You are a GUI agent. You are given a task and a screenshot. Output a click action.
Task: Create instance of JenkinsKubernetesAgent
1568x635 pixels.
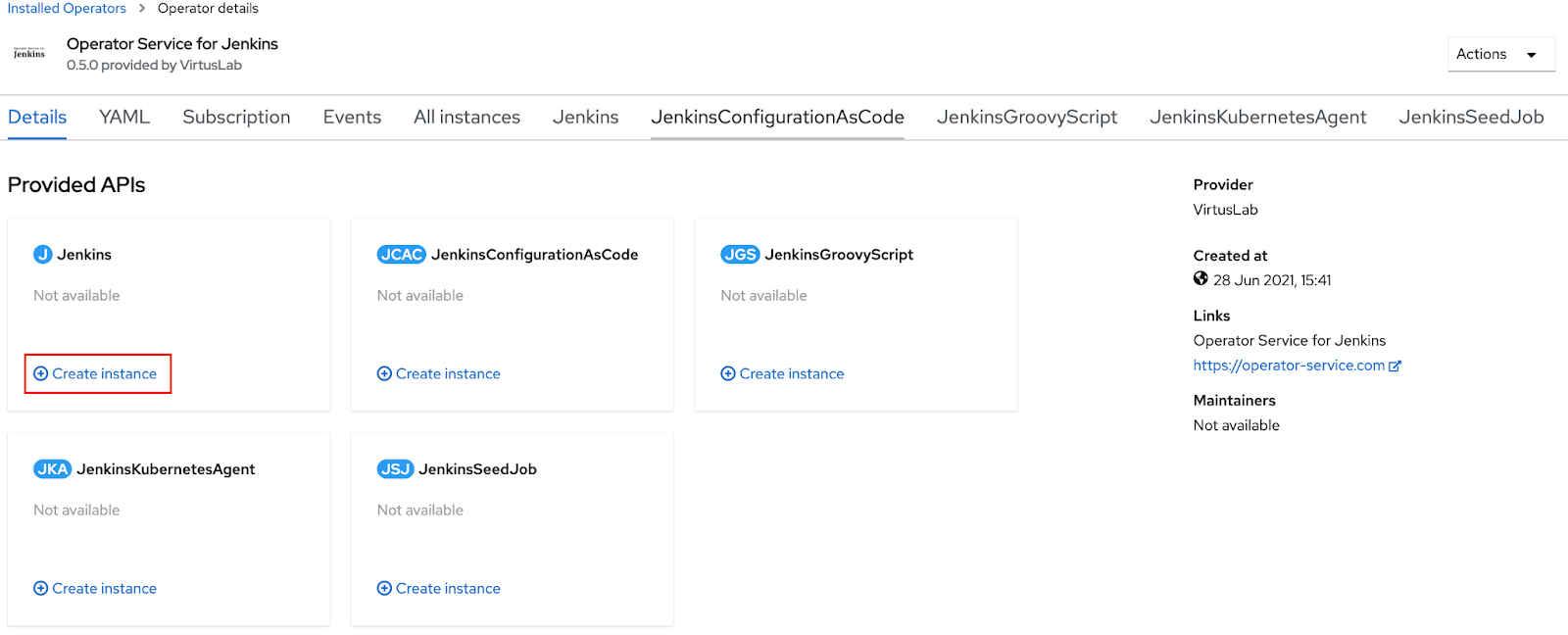[x=96, y=588]
